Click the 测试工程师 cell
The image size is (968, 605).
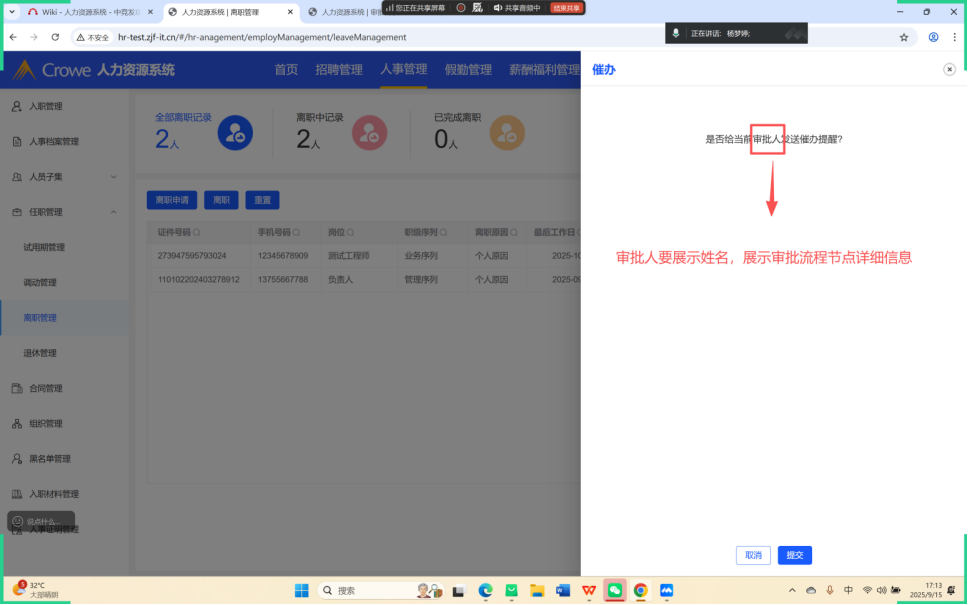tap(349, 256)
